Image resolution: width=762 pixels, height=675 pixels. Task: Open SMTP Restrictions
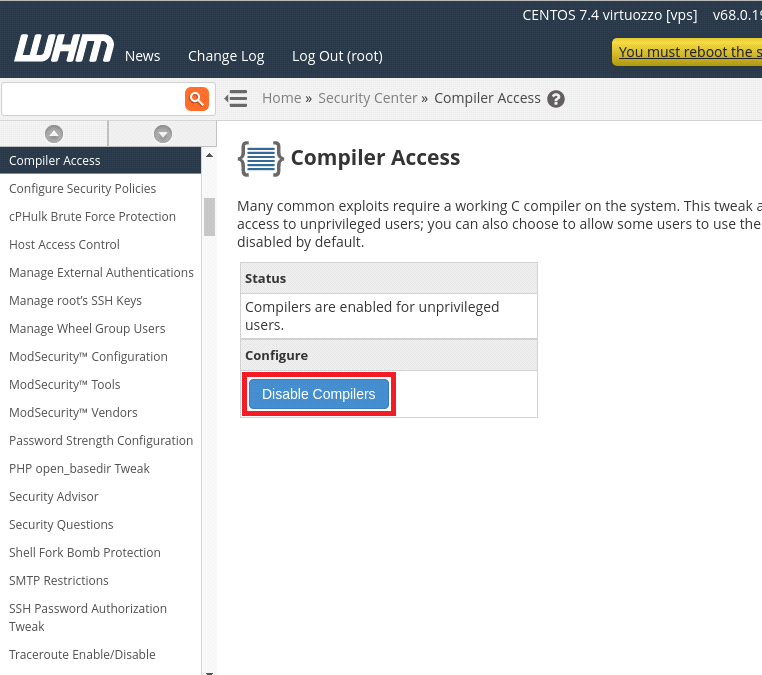click(58, 581)
